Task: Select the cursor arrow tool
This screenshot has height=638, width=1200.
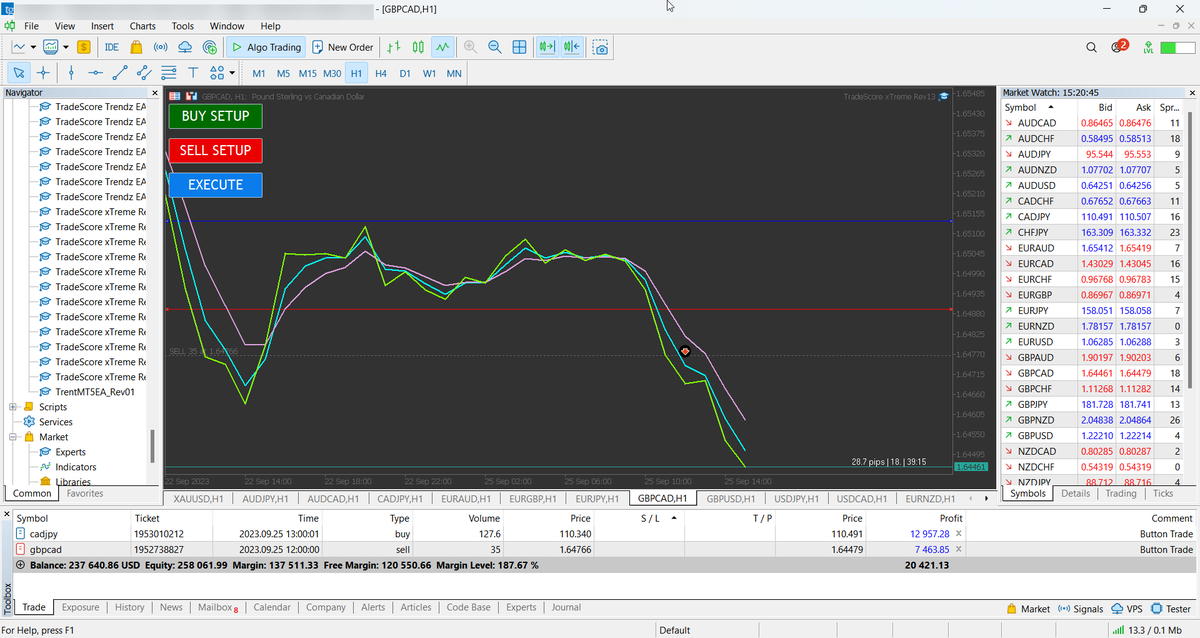Action: (19, 72)
